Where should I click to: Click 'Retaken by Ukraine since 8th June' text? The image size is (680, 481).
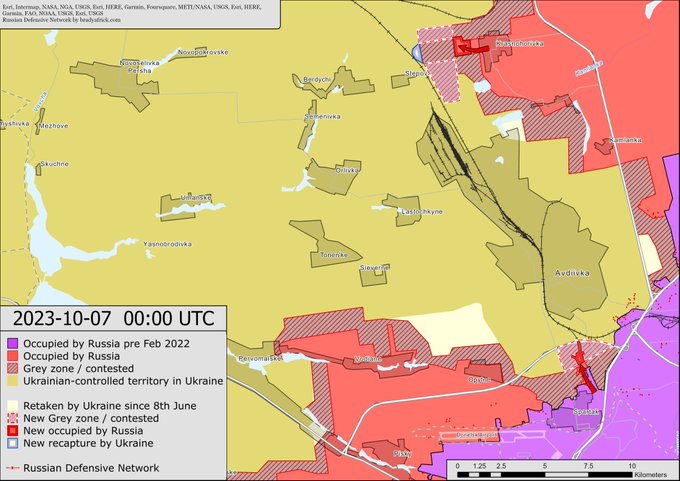click(110, 406)
